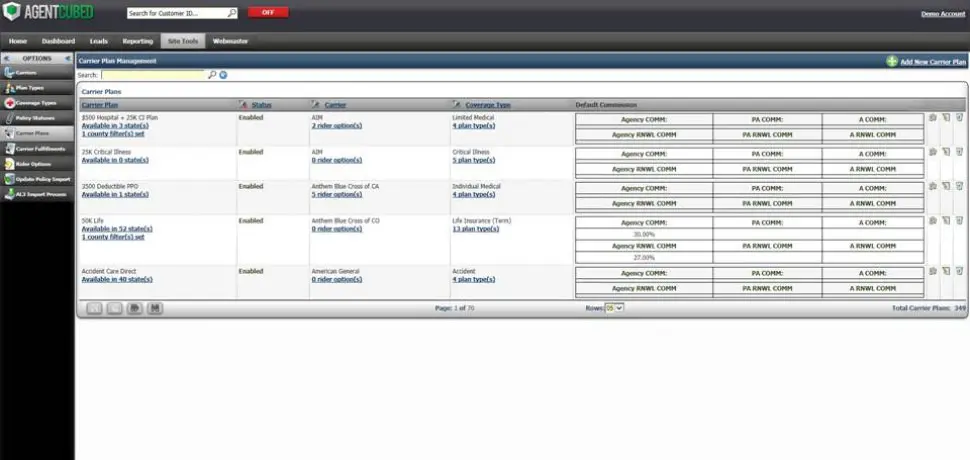
Task: Open the 5 plan type(s) link
Action: click(474, 160)
